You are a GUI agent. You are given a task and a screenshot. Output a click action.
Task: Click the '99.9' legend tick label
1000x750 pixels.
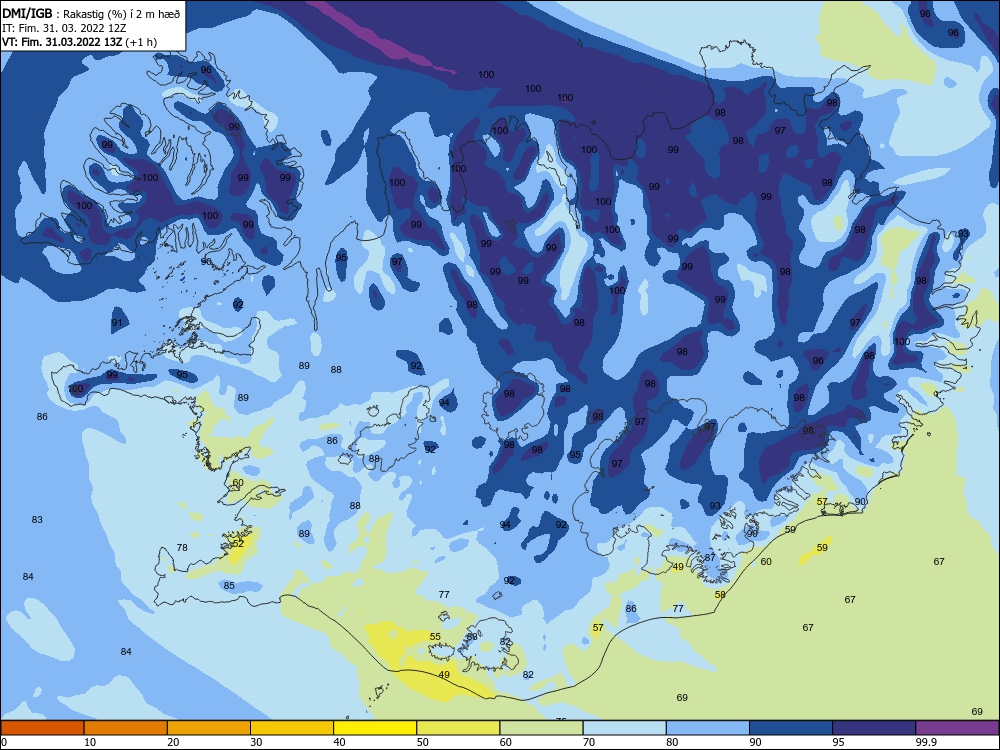point(925,742)
